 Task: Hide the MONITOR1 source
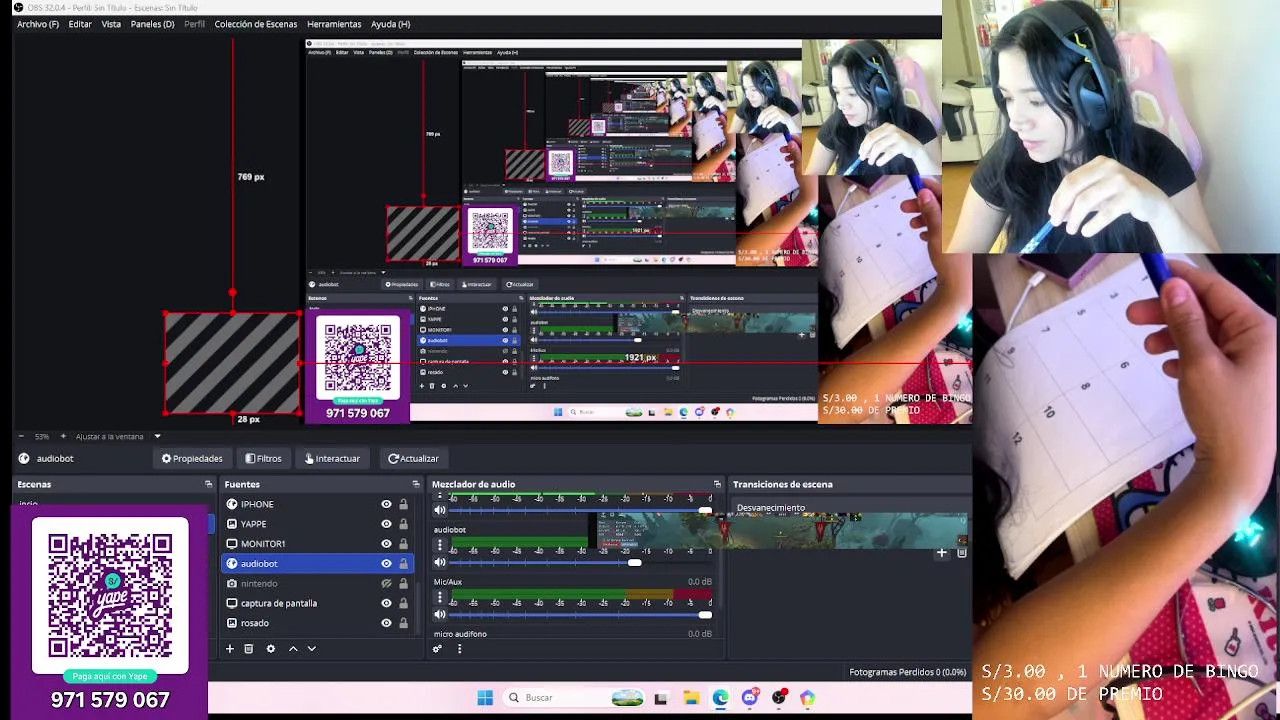(x=386, y=544)
